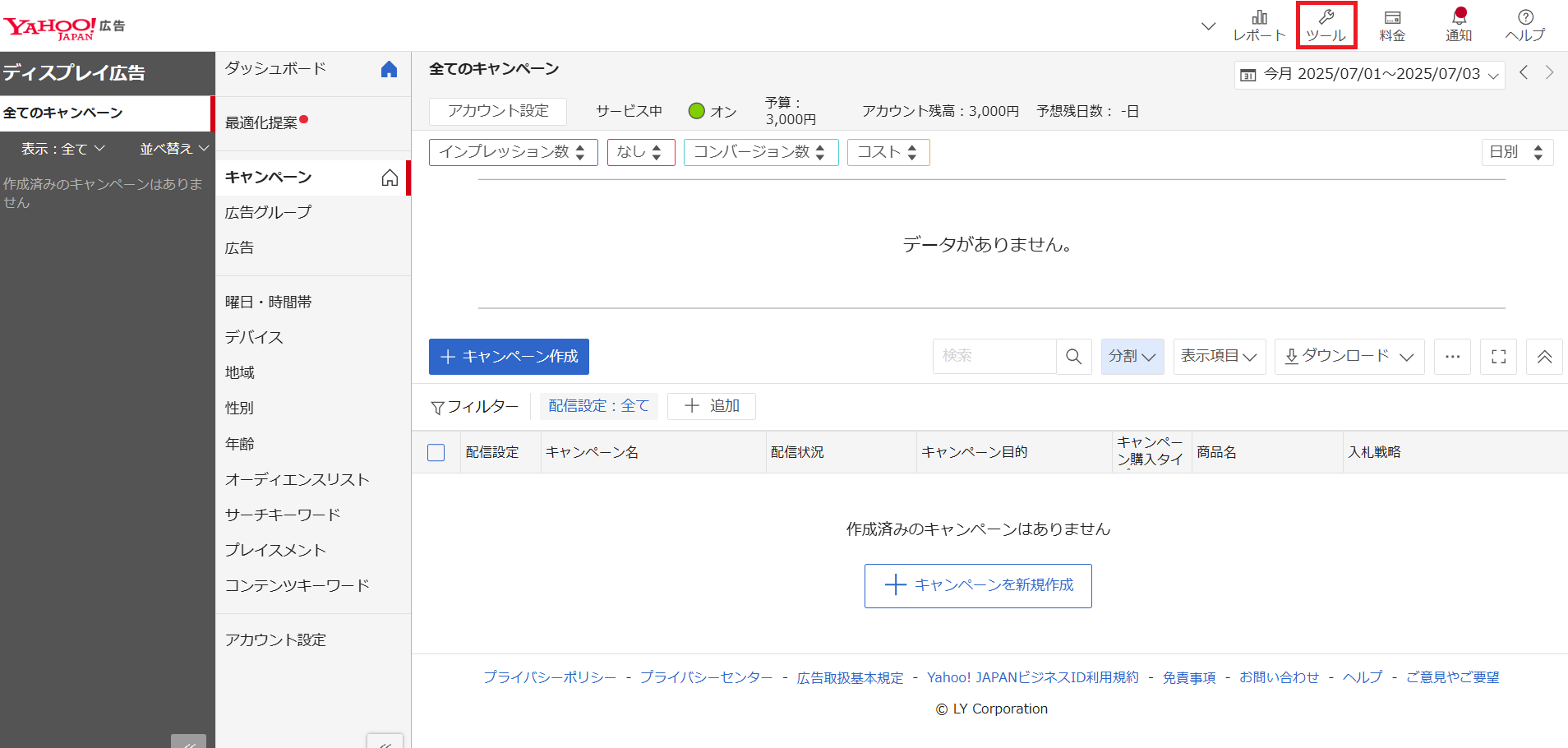Go to previous date period arrow
The image size is (1568, 748).
click(1524, 72)
